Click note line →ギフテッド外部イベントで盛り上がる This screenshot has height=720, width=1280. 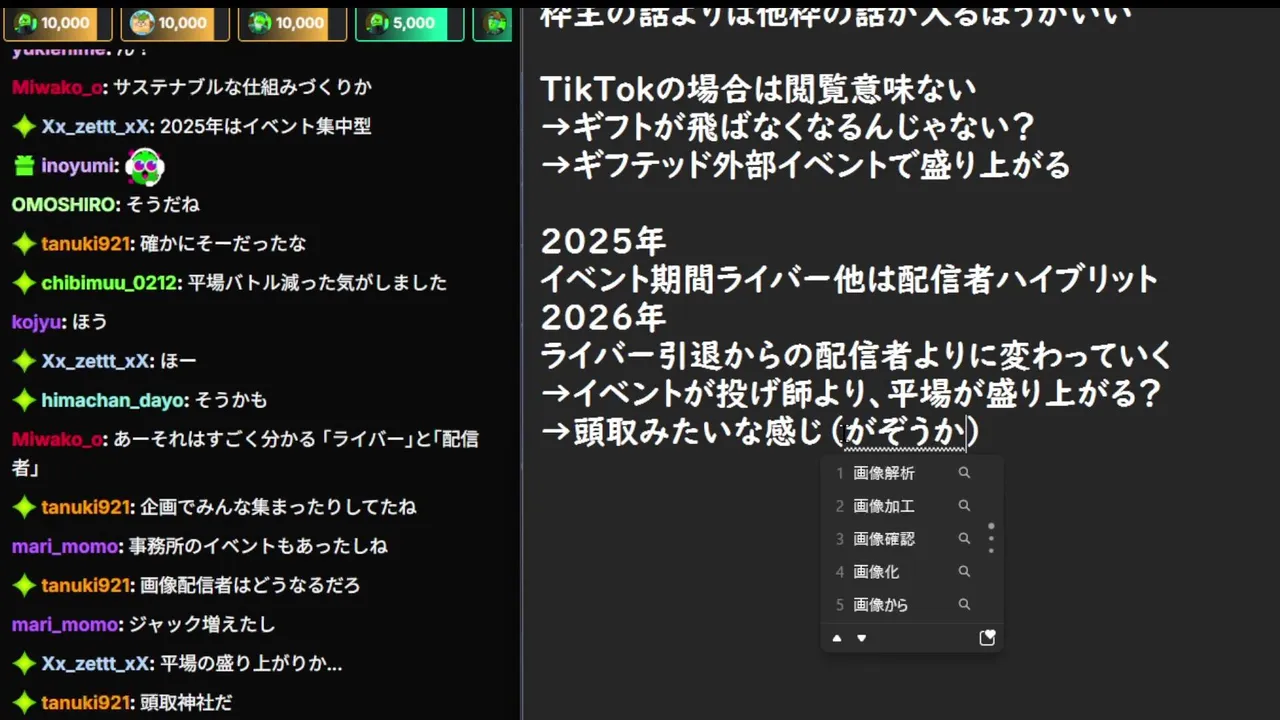pos(806,164)
